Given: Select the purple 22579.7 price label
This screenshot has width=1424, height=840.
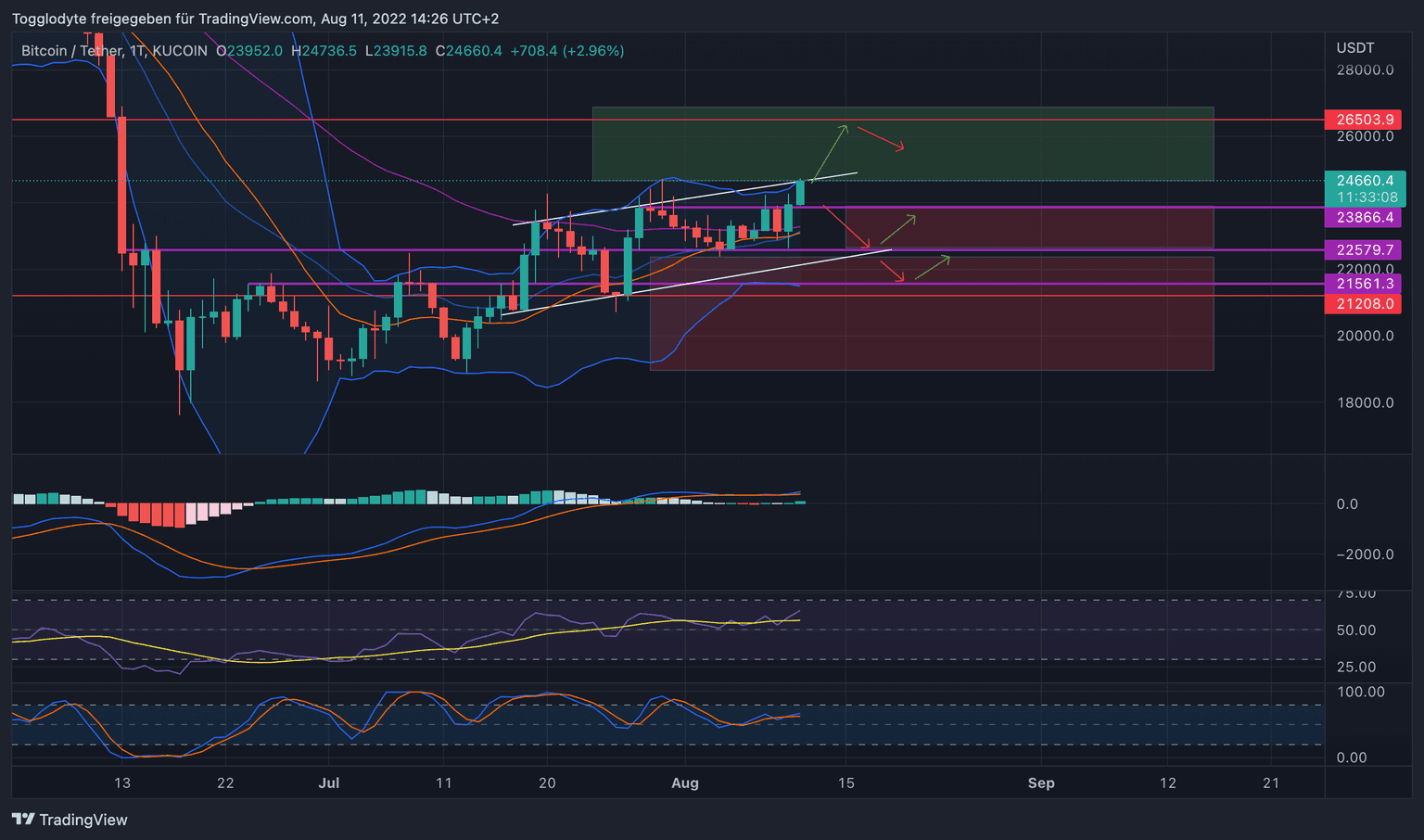Looking at the screenshot, I should pos(1365,250).
